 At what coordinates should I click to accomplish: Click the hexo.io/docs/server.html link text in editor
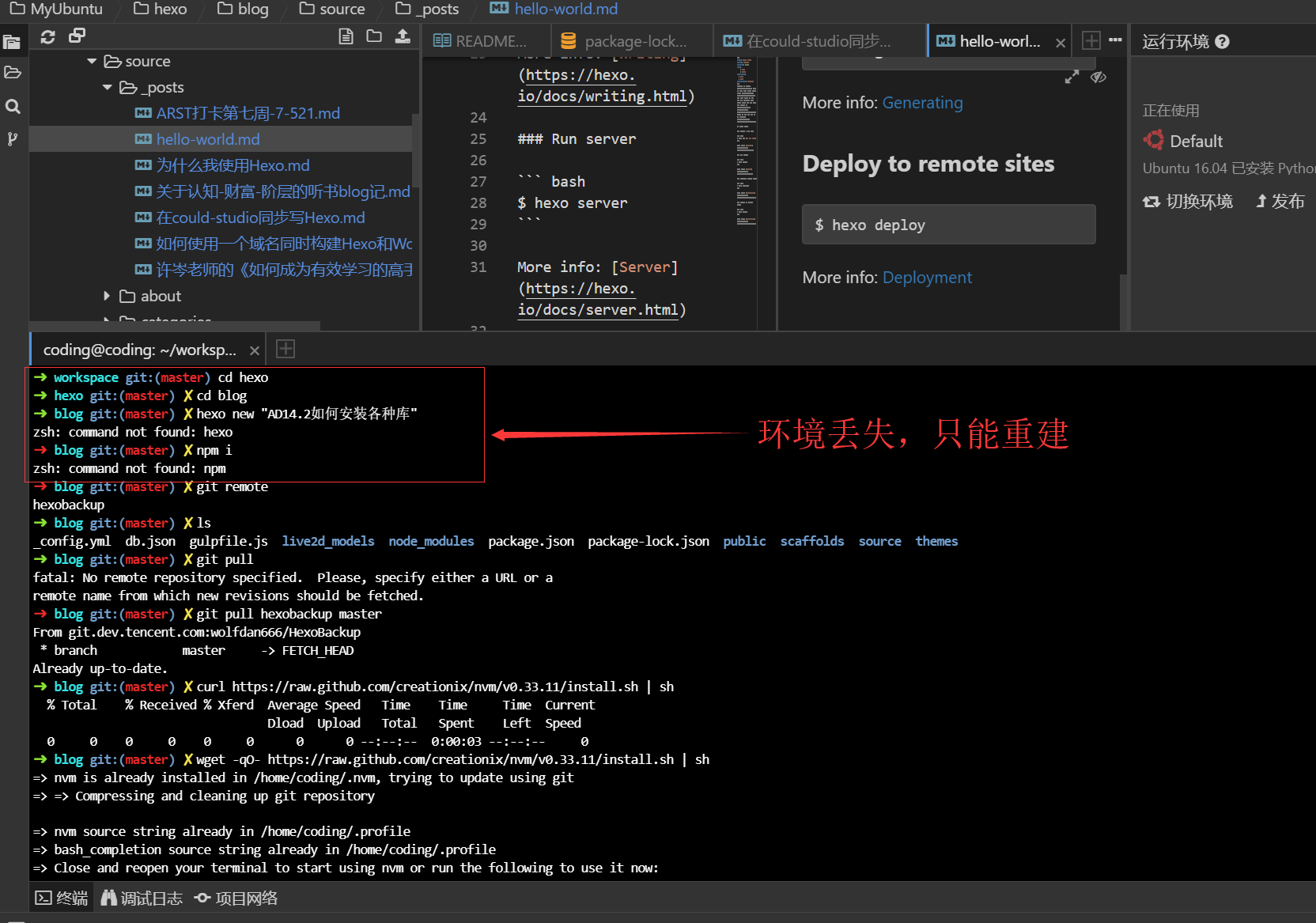click(x=602, y=300)
